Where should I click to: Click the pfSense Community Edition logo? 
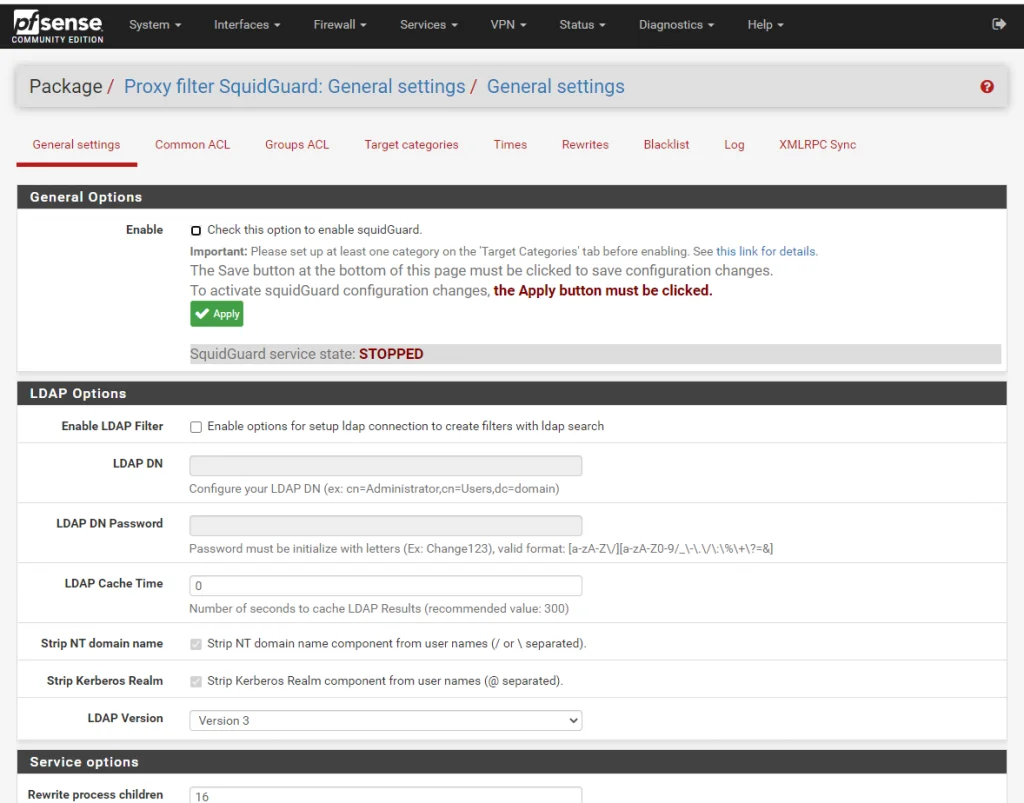tap(57, 27)
